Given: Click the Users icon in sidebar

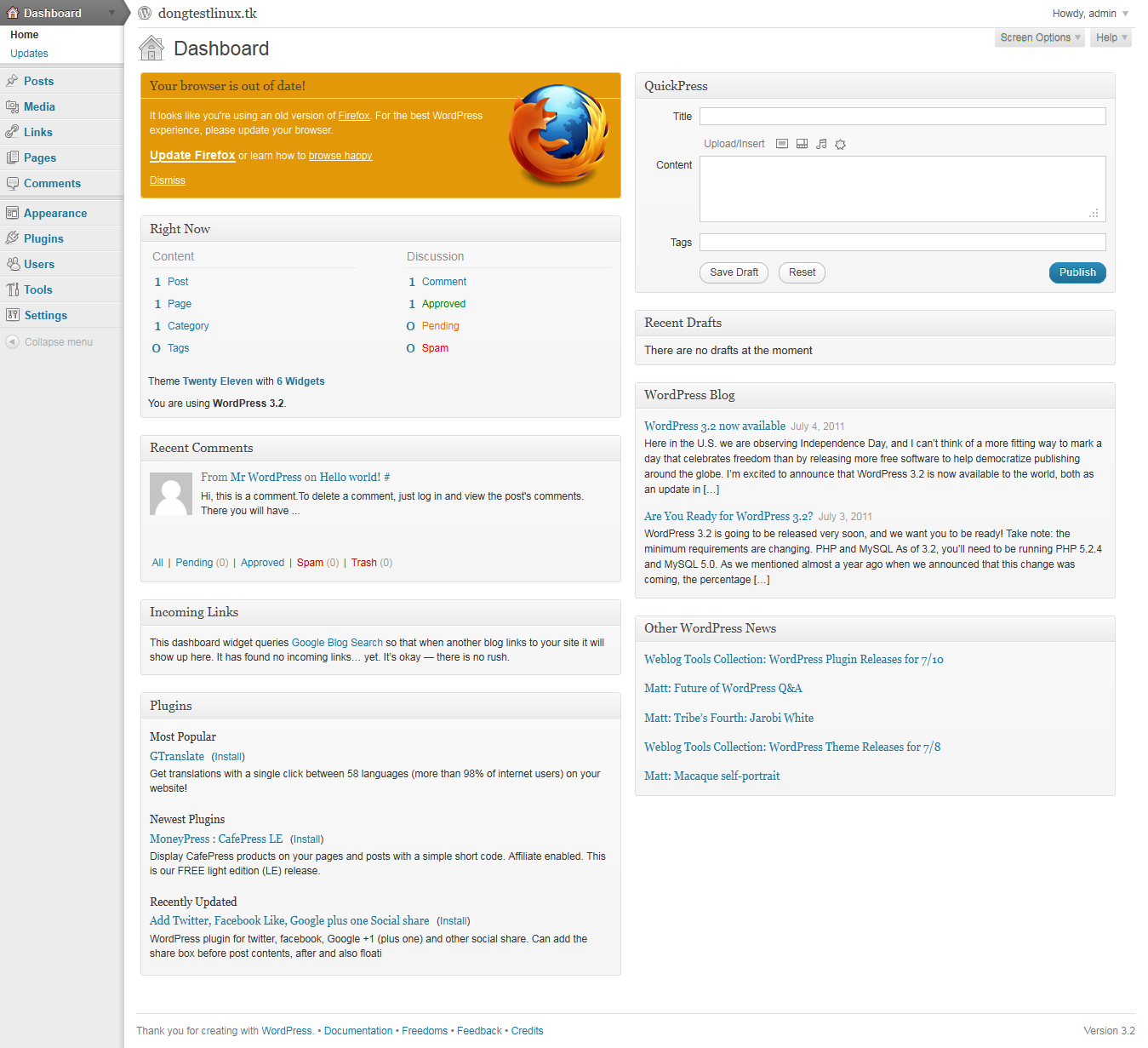Looking at the screenshot, I should coord(12,264).
